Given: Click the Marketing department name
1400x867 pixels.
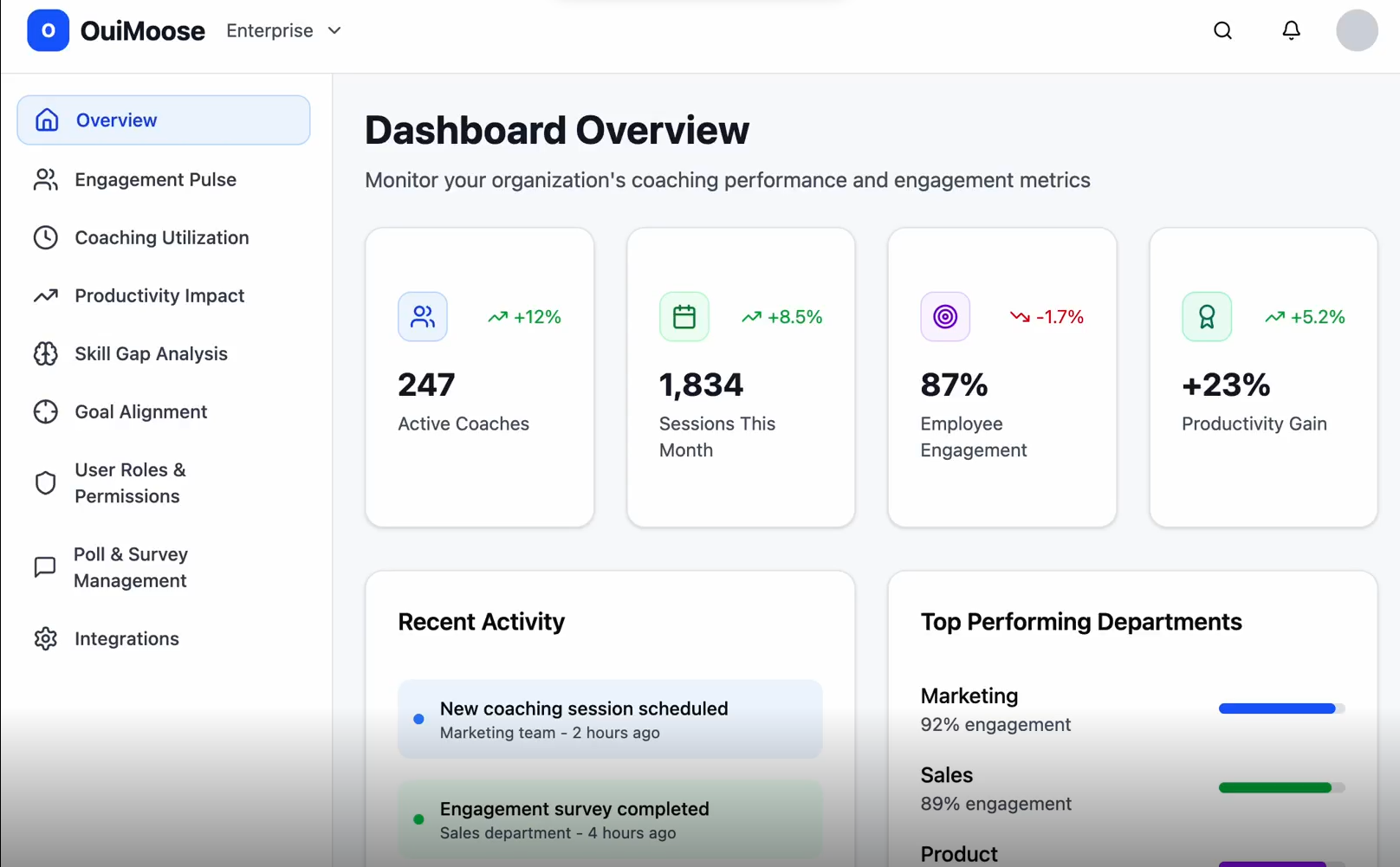Looking at the screenshot, I should click(x=969, y=696).
